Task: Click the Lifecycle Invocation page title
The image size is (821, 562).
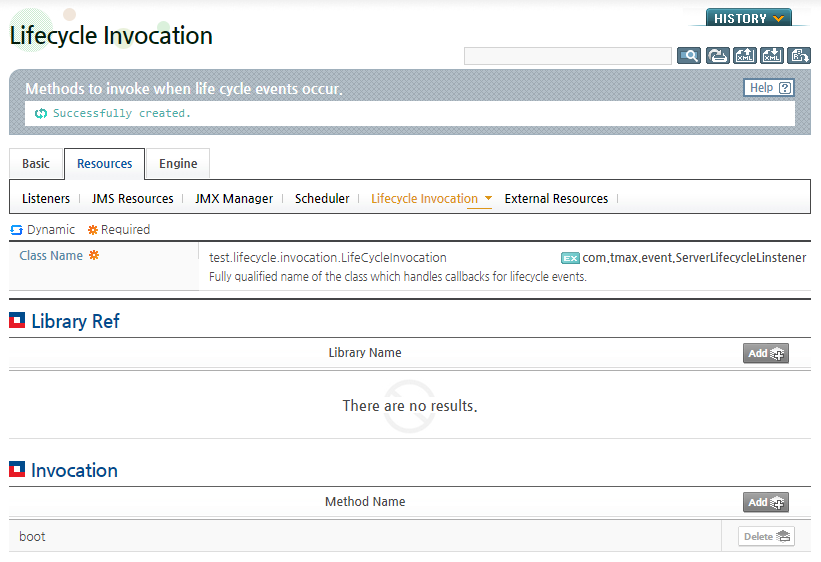Action: coord(111,36)
